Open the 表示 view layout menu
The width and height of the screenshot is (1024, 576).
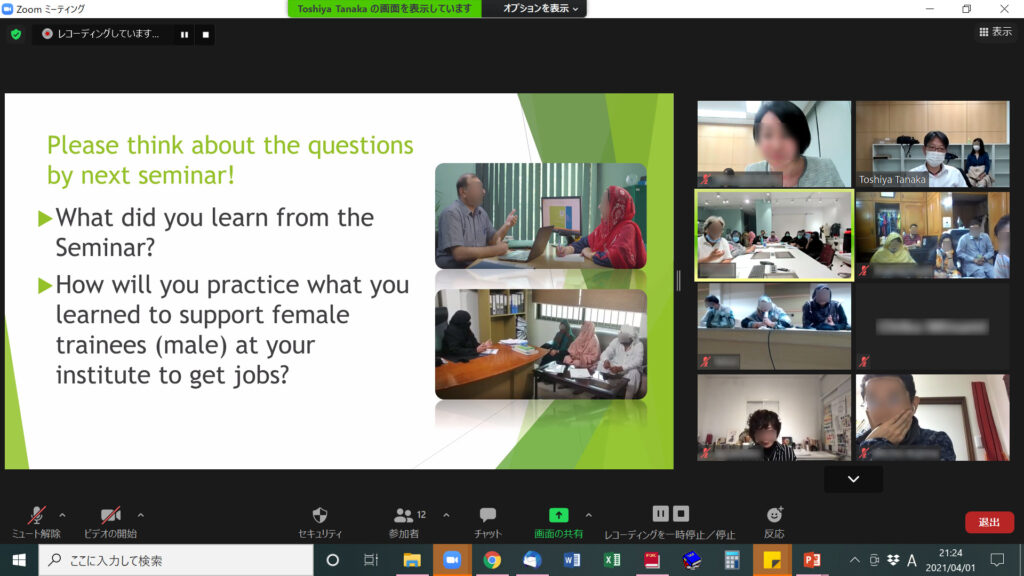[995, 33]
